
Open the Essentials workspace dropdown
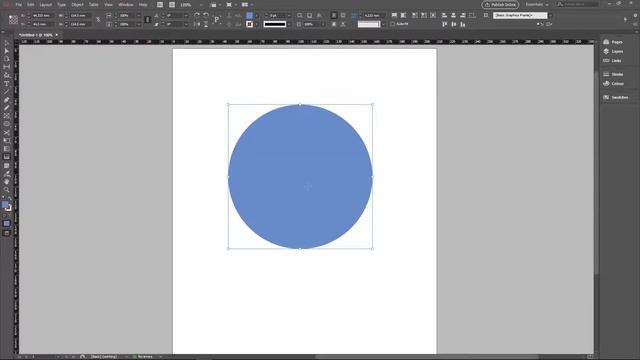(537, 4)
